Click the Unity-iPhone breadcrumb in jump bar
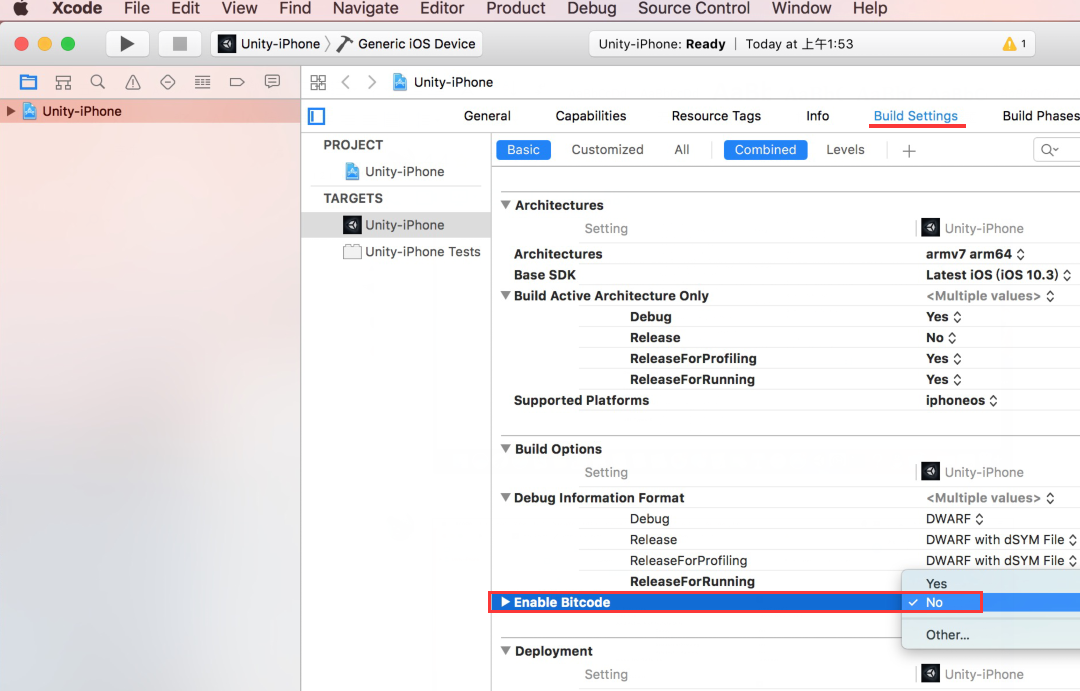 (x=443, y=83)
